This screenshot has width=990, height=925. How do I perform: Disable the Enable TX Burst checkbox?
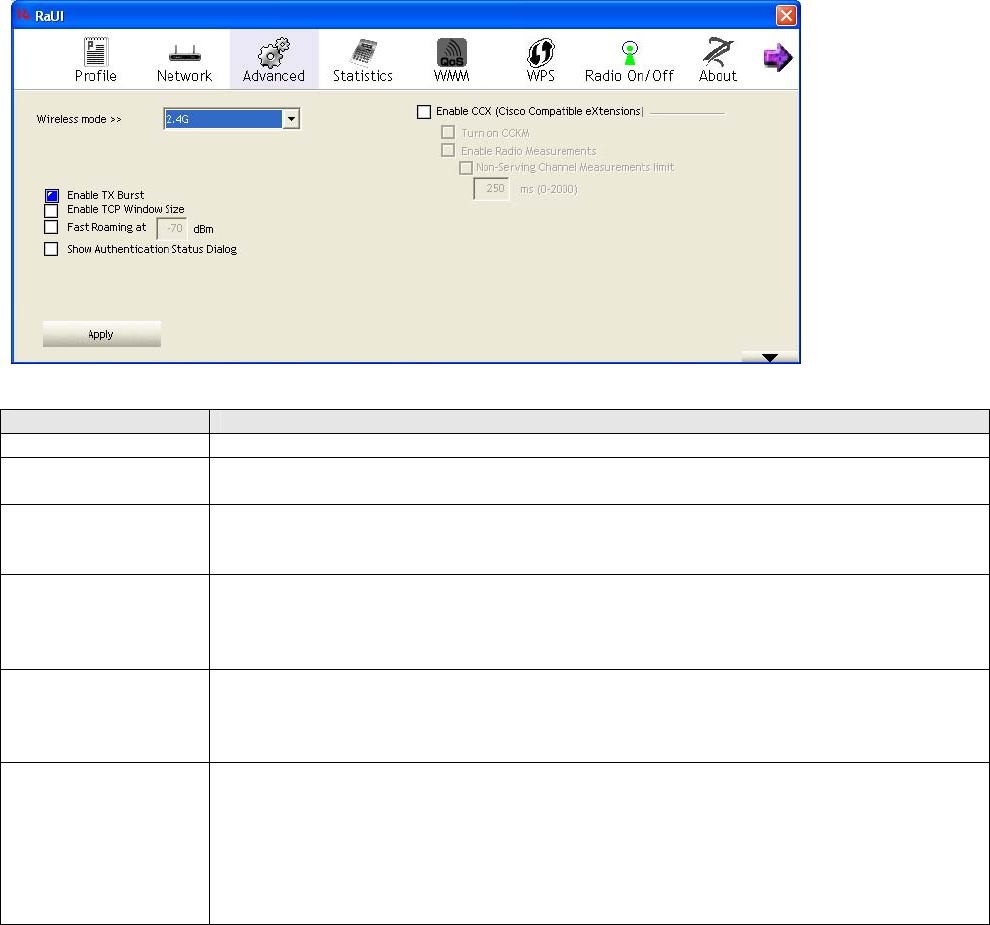[52, 196]
